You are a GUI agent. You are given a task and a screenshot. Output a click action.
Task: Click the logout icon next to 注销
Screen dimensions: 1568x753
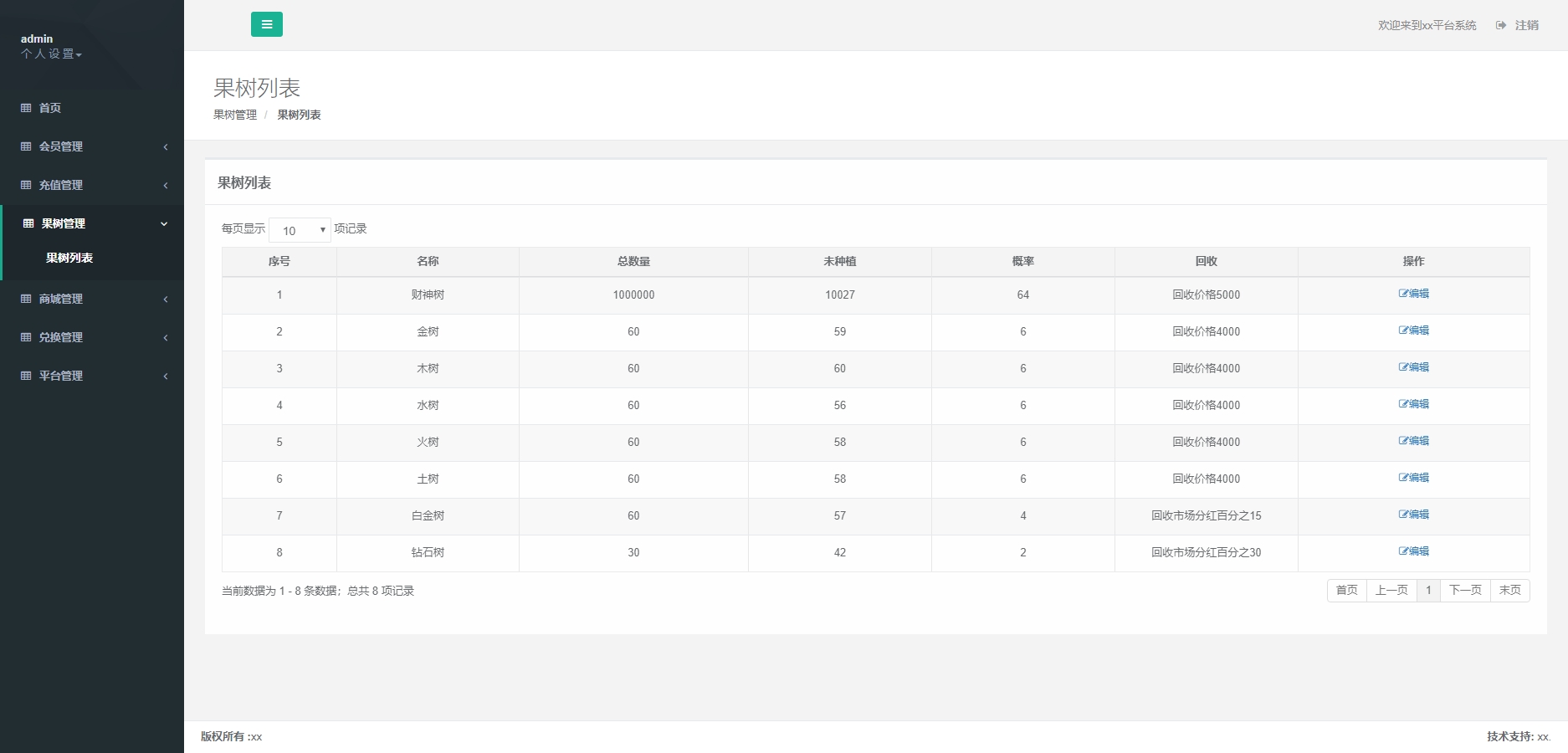[1501, 25]
